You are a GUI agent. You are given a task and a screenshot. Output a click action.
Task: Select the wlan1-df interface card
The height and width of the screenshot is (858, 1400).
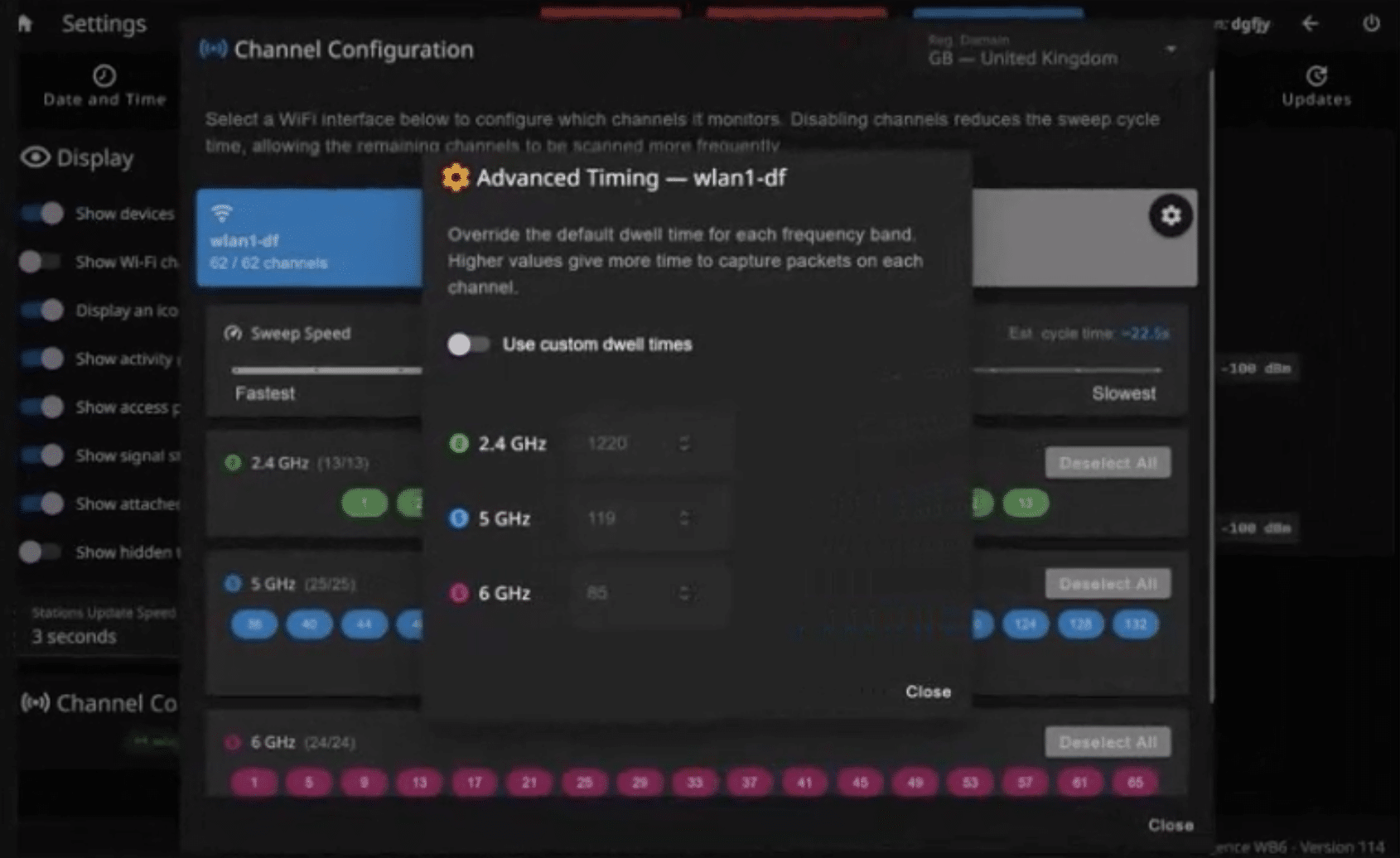[x=309, y=238]
